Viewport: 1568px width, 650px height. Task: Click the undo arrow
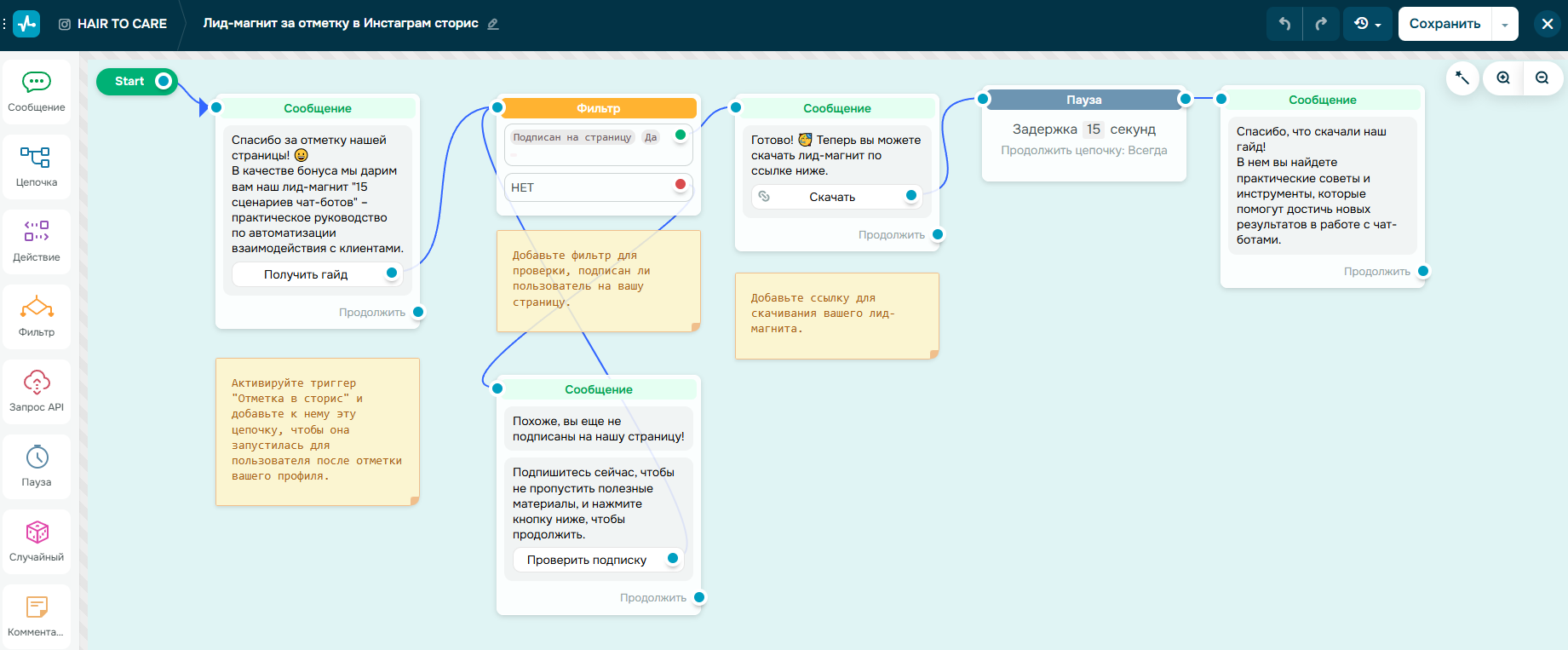coord(1284,24)
